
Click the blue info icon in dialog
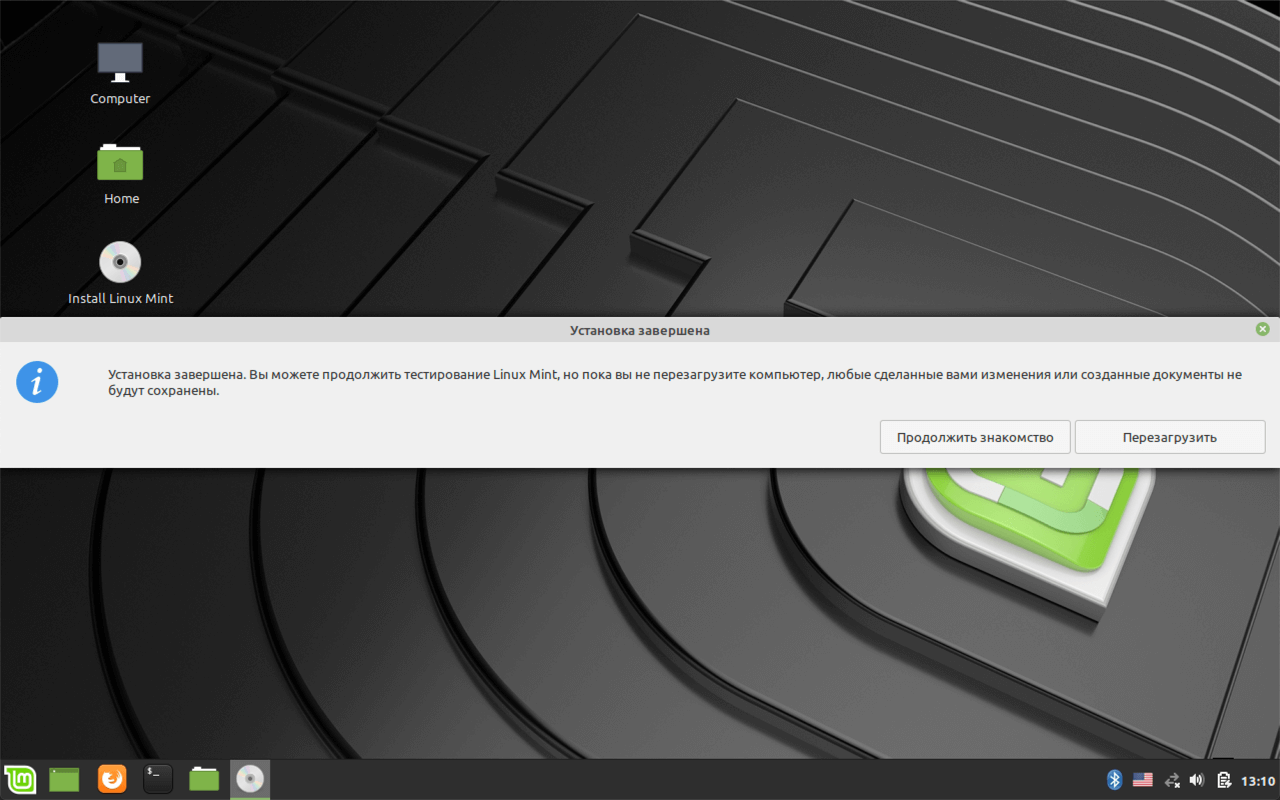(37, 382)
